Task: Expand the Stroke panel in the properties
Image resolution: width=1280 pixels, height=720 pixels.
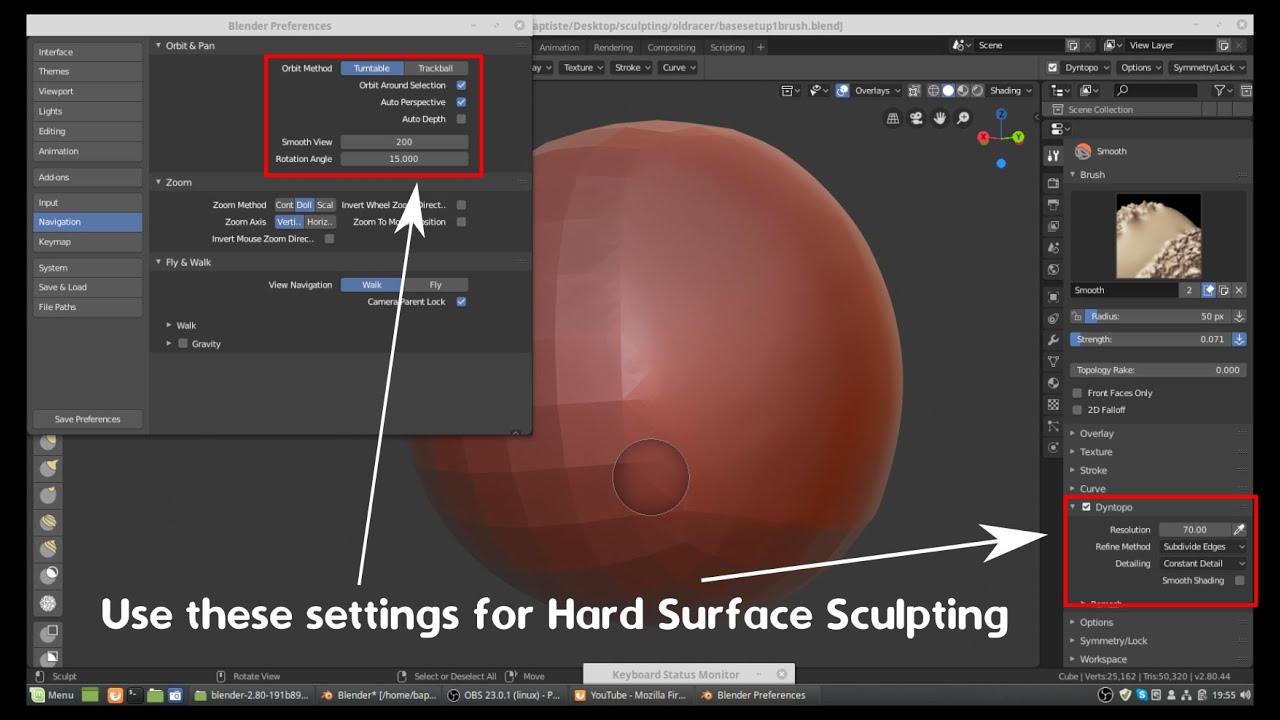Action: click(1093, 470)
